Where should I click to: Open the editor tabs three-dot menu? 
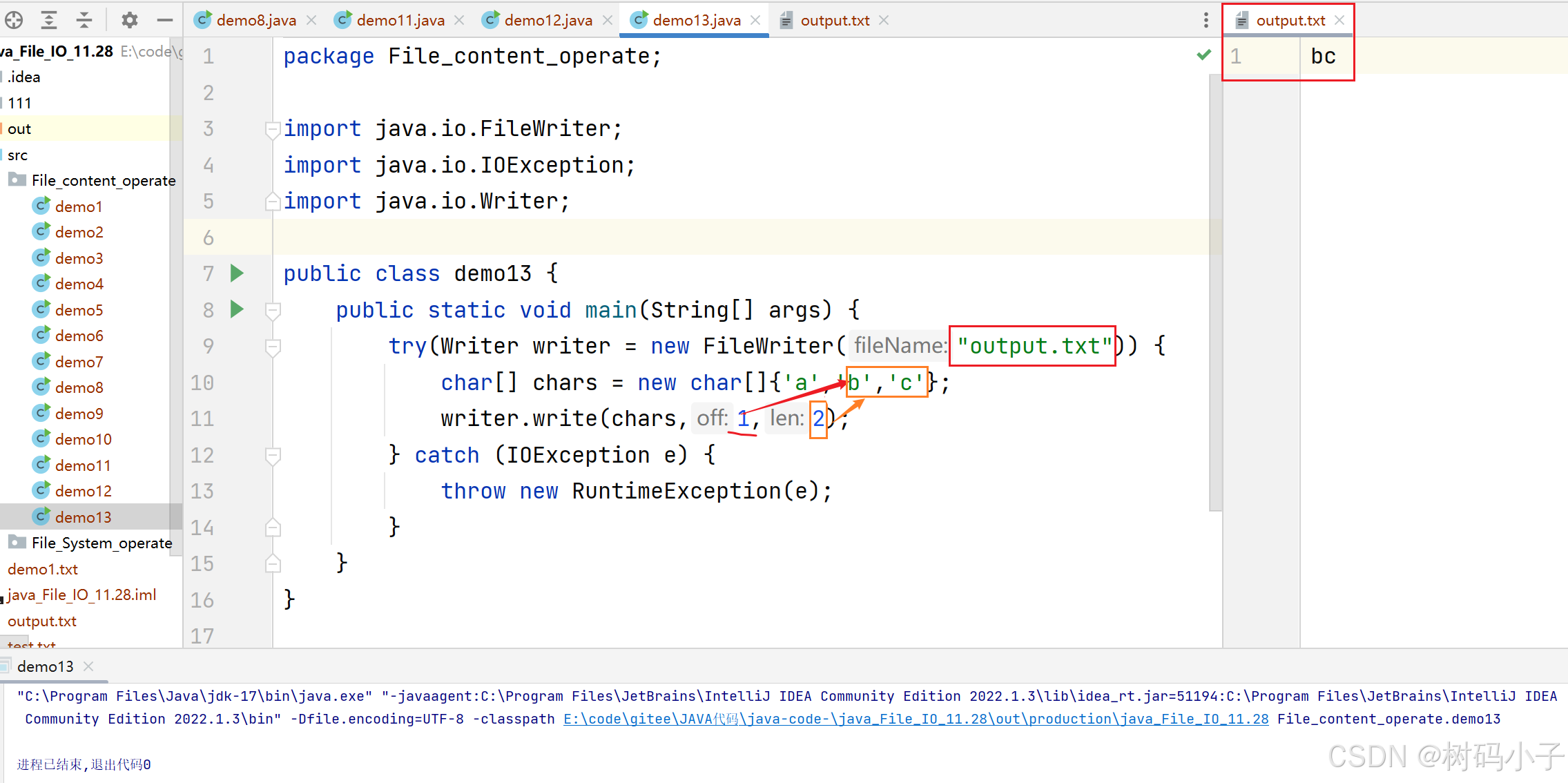click(x=1206, y=20)
